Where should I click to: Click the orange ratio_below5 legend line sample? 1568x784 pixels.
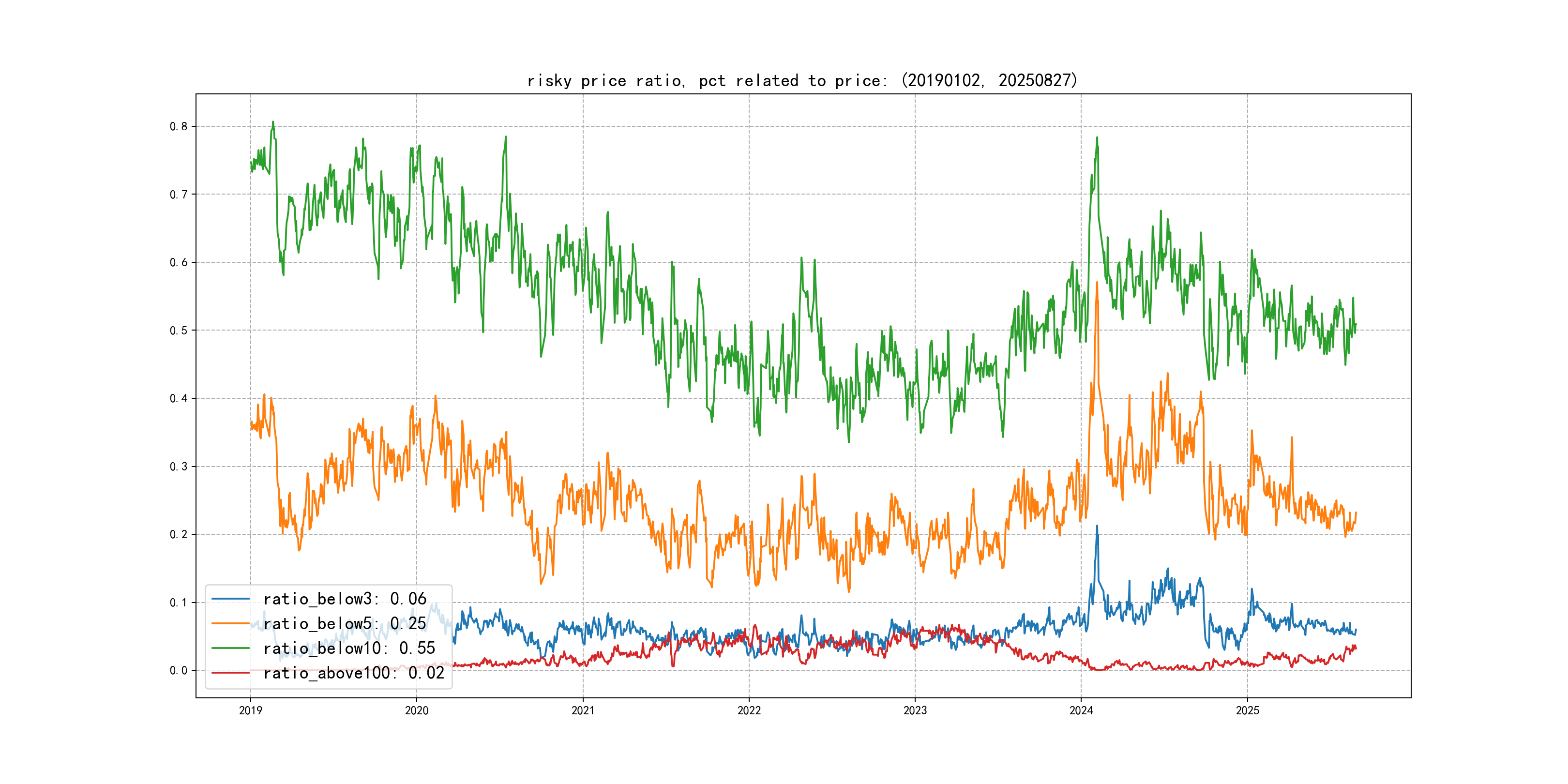[x=230, y=623]
